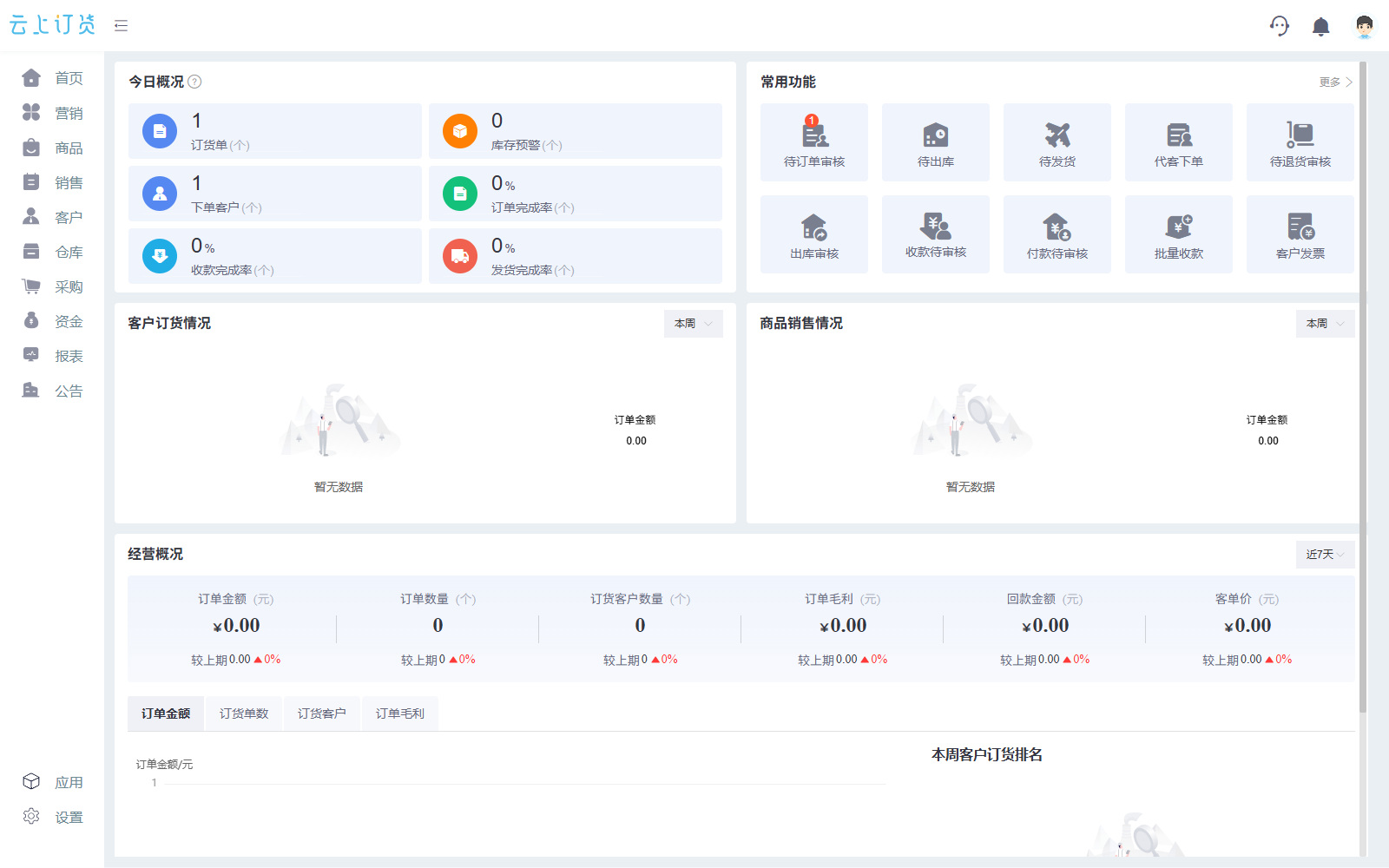This screenshot has width=1389, height=868.
Task: Open 设置 in the sidebar
Action: pyautogui.click(x=52, y=817)
